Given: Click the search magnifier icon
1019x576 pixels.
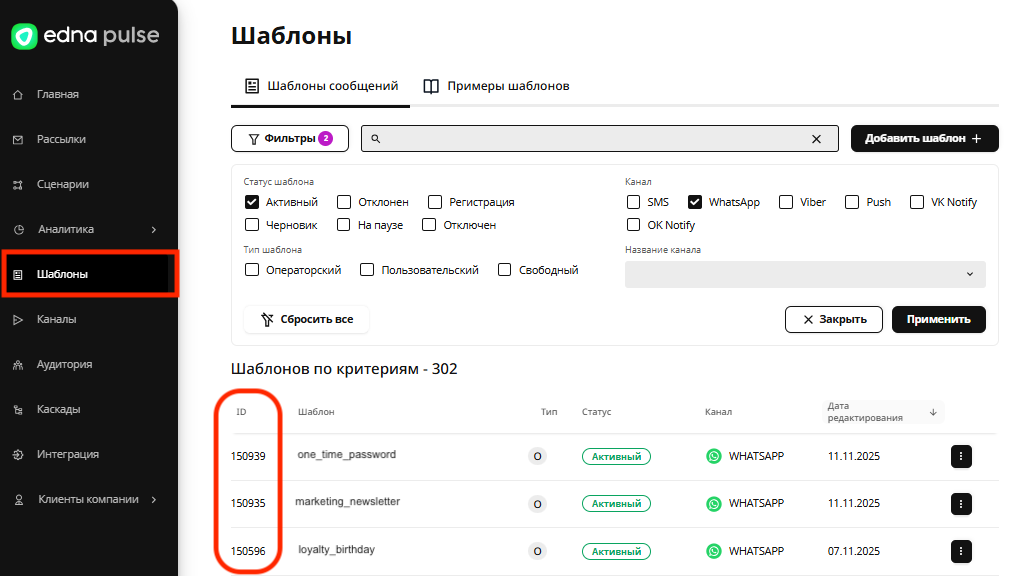Looking at the screenshot, I should 376,138.
